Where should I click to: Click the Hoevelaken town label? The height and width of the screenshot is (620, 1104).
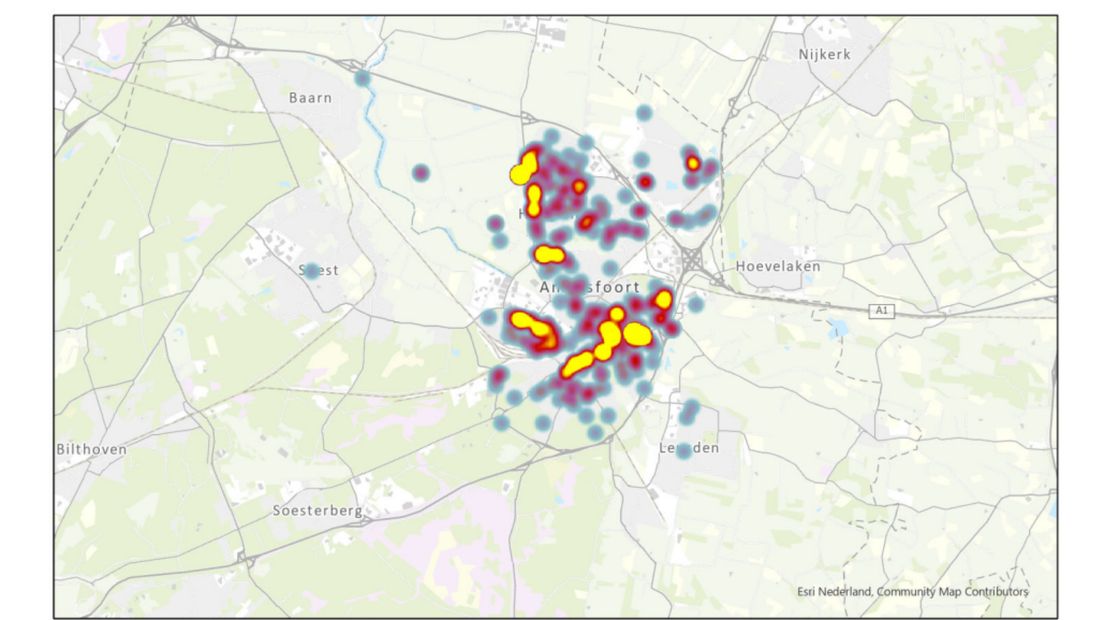(777, 266)
